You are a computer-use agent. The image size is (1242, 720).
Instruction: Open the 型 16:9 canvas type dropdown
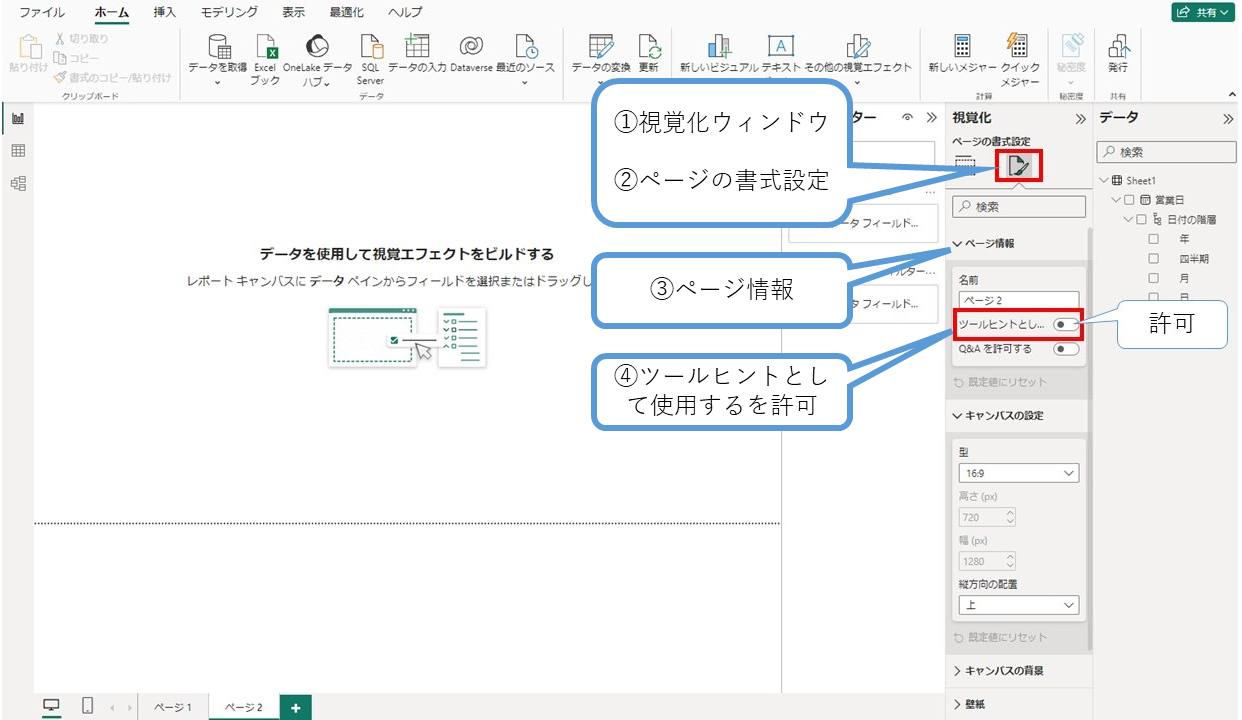pos(1018,473)
